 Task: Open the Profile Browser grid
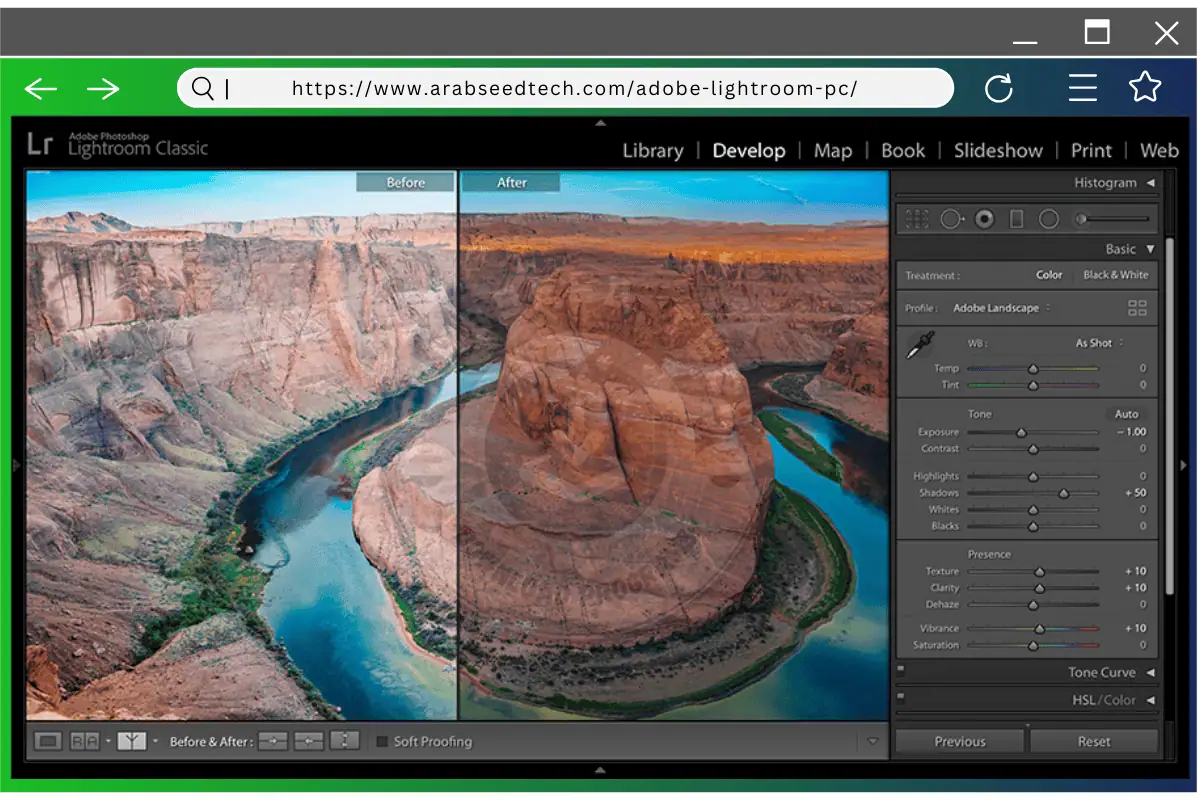1137,308
